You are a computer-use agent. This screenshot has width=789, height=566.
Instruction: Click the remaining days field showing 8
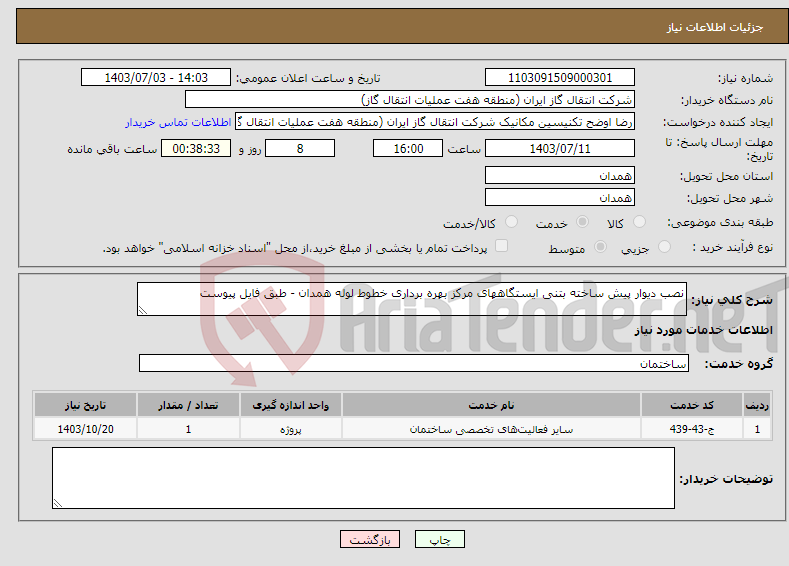(x=300, y=148)
